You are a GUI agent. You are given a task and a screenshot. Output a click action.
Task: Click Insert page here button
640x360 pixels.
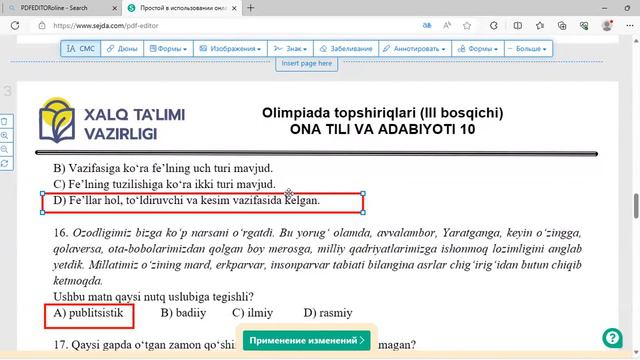coord(307,64)
